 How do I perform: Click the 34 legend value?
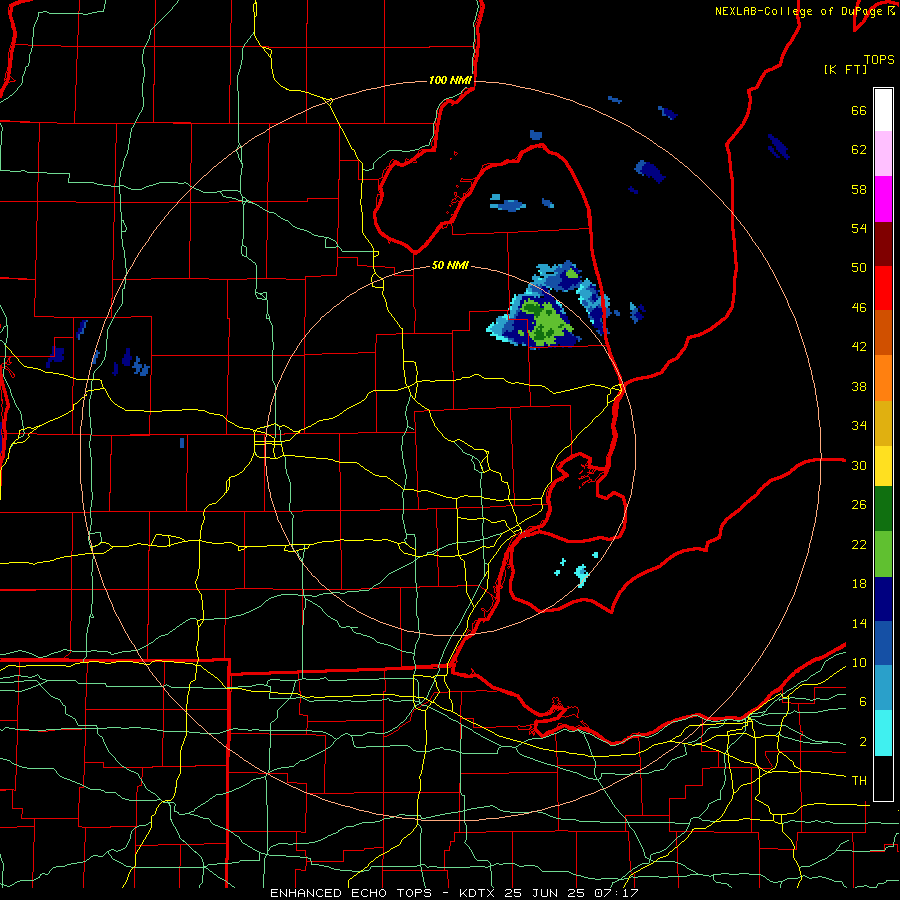pos(859,425)
